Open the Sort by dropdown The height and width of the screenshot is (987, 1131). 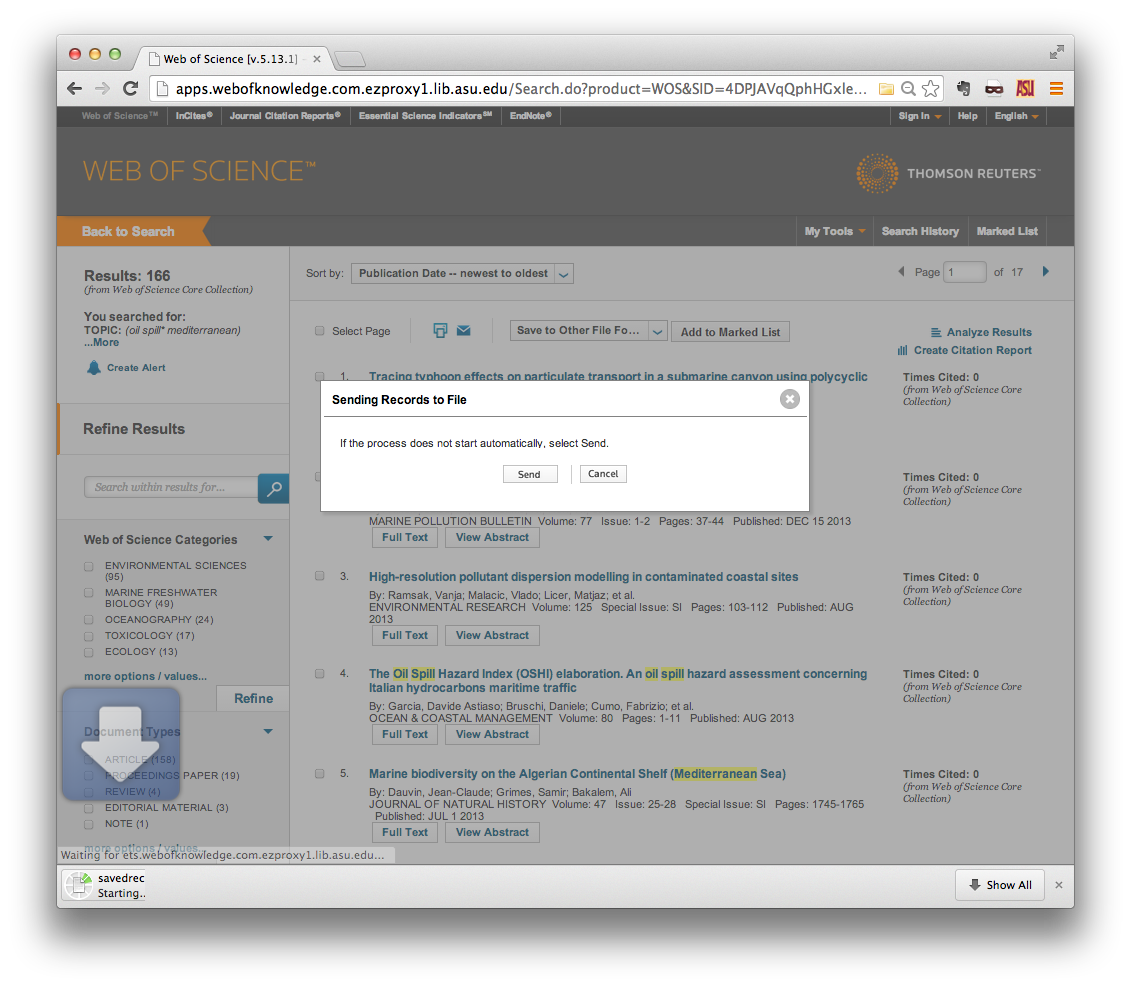tap(462, 273)
